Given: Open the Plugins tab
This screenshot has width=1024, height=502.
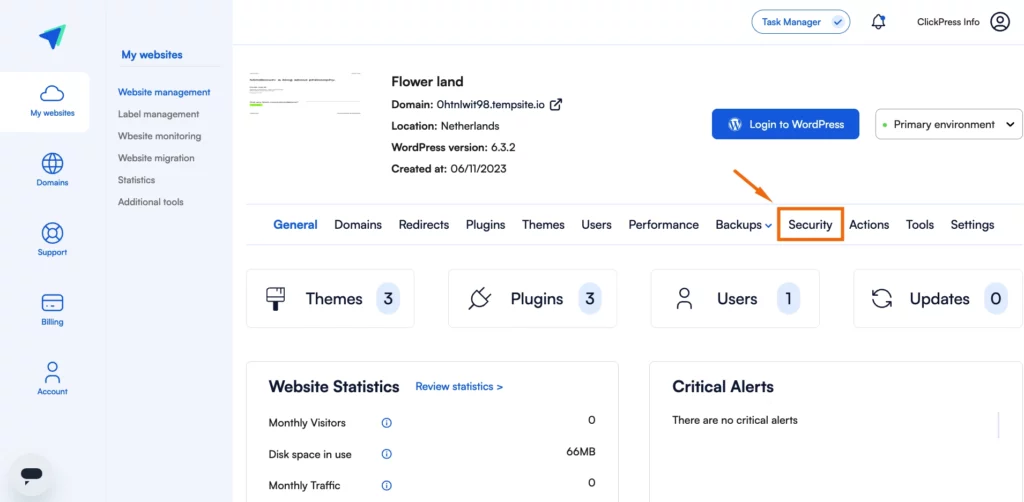Looking at the screenshot, I should point(485,225).
